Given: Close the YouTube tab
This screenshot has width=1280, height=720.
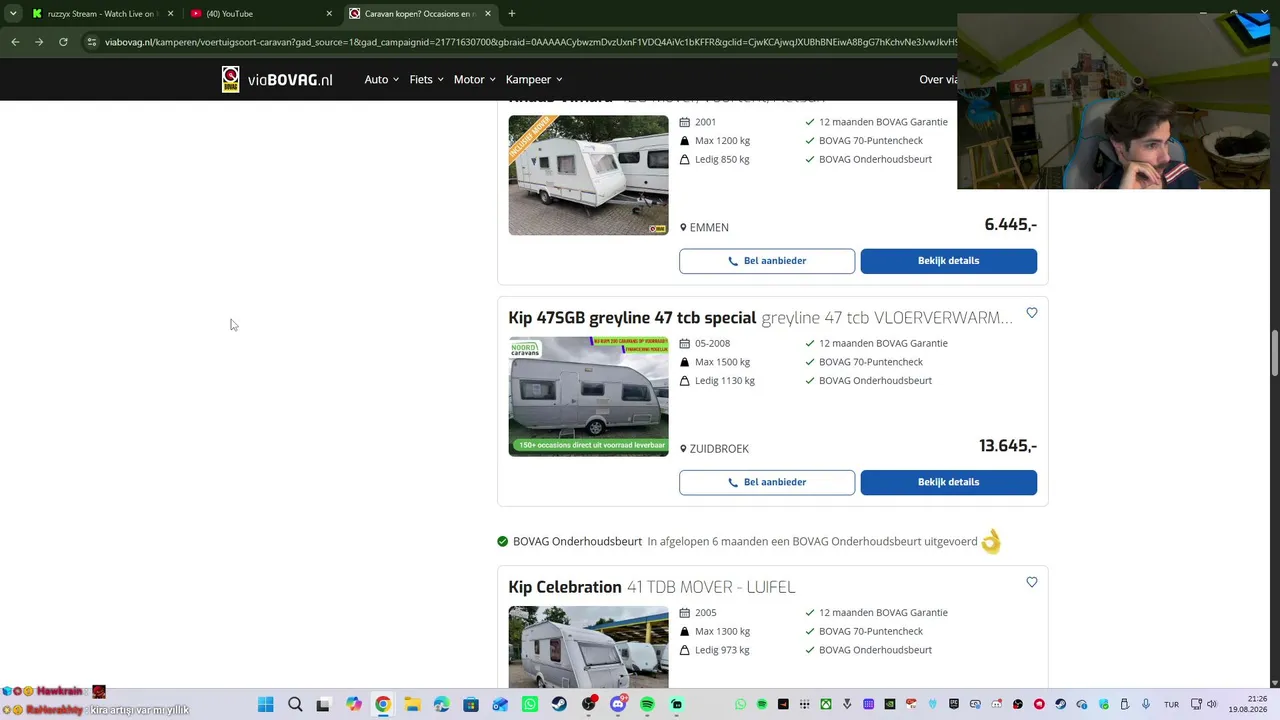Looking at the screenshot, I should point(329,14).
